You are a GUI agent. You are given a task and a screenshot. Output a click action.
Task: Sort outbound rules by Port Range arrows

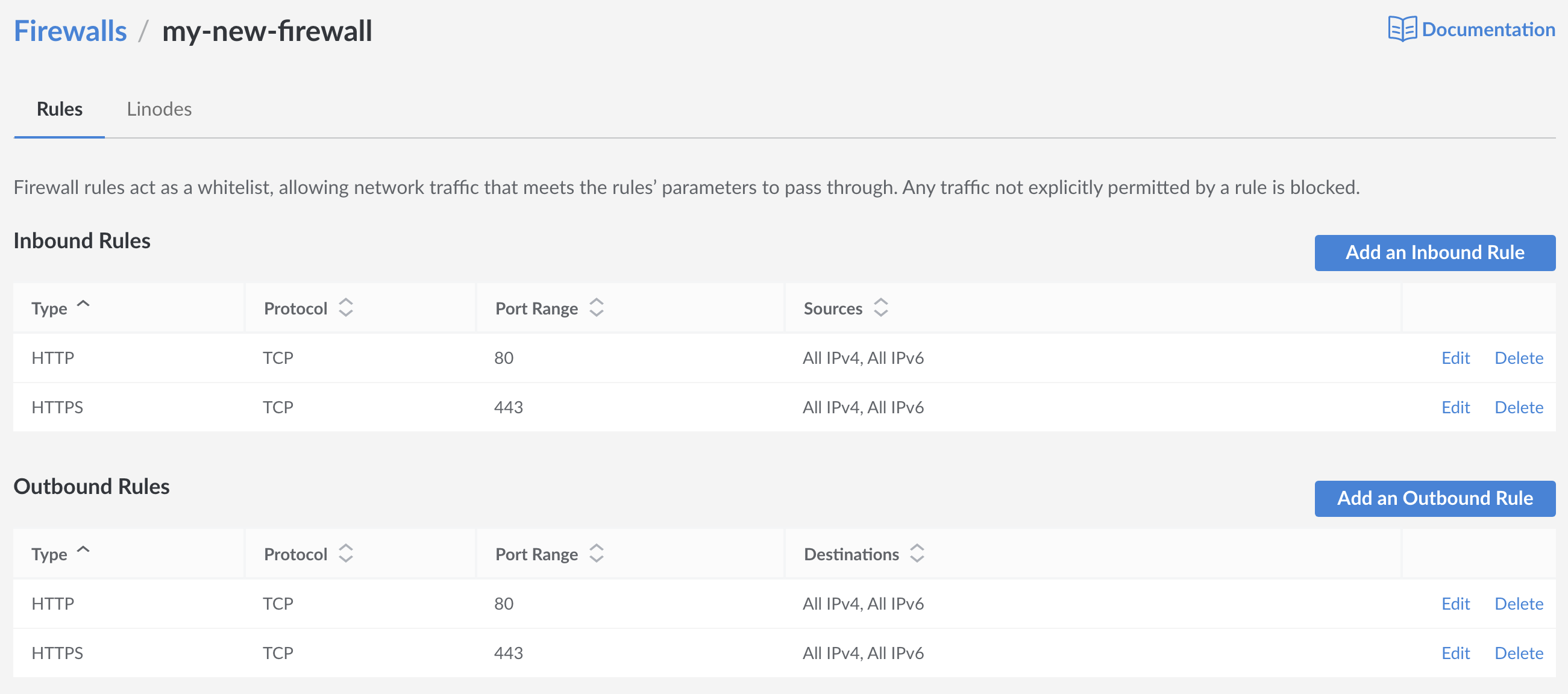(x=597, y=554)
